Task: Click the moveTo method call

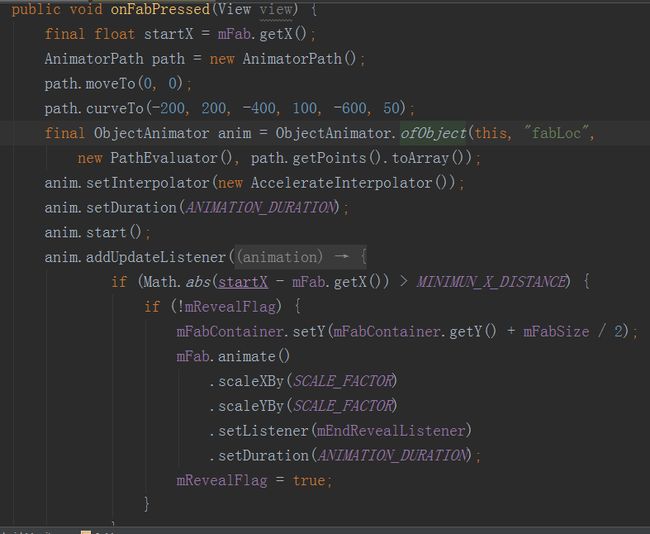Action: click(x=111, y=83)
